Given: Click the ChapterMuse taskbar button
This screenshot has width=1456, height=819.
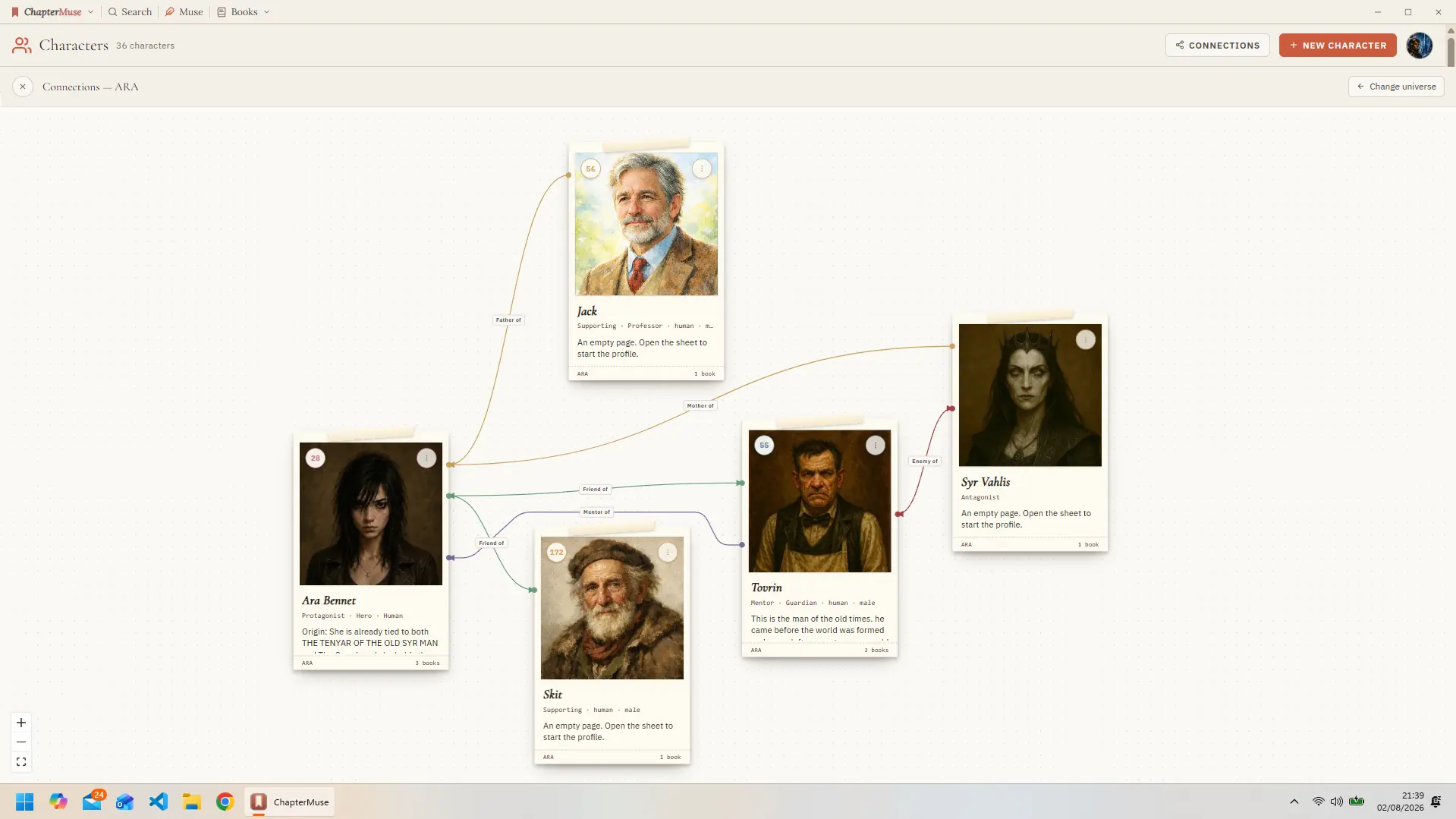Looking at the screenshot, I should pos(290,802).
